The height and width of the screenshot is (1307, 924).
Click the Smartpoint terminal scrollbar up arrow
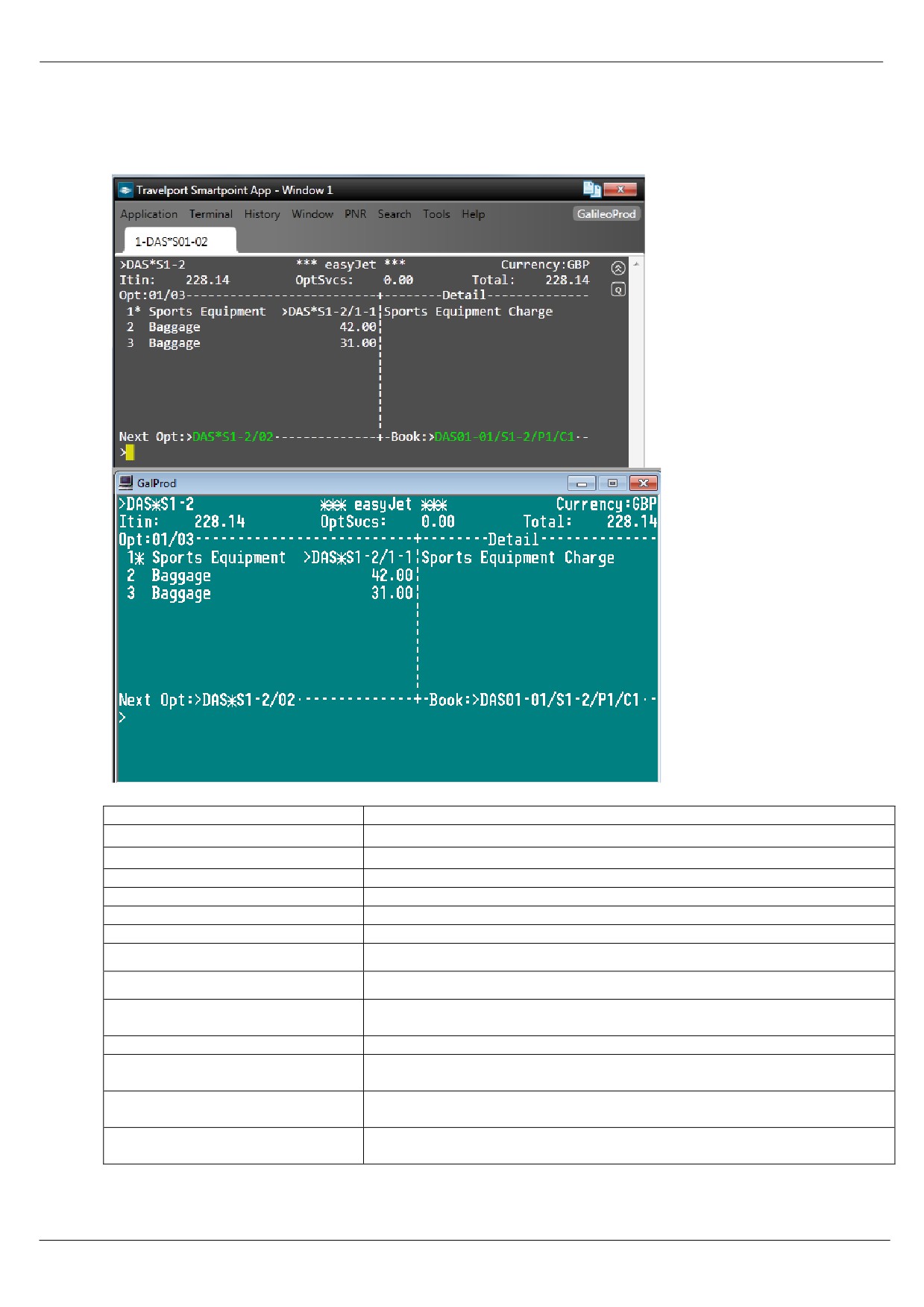636,264
